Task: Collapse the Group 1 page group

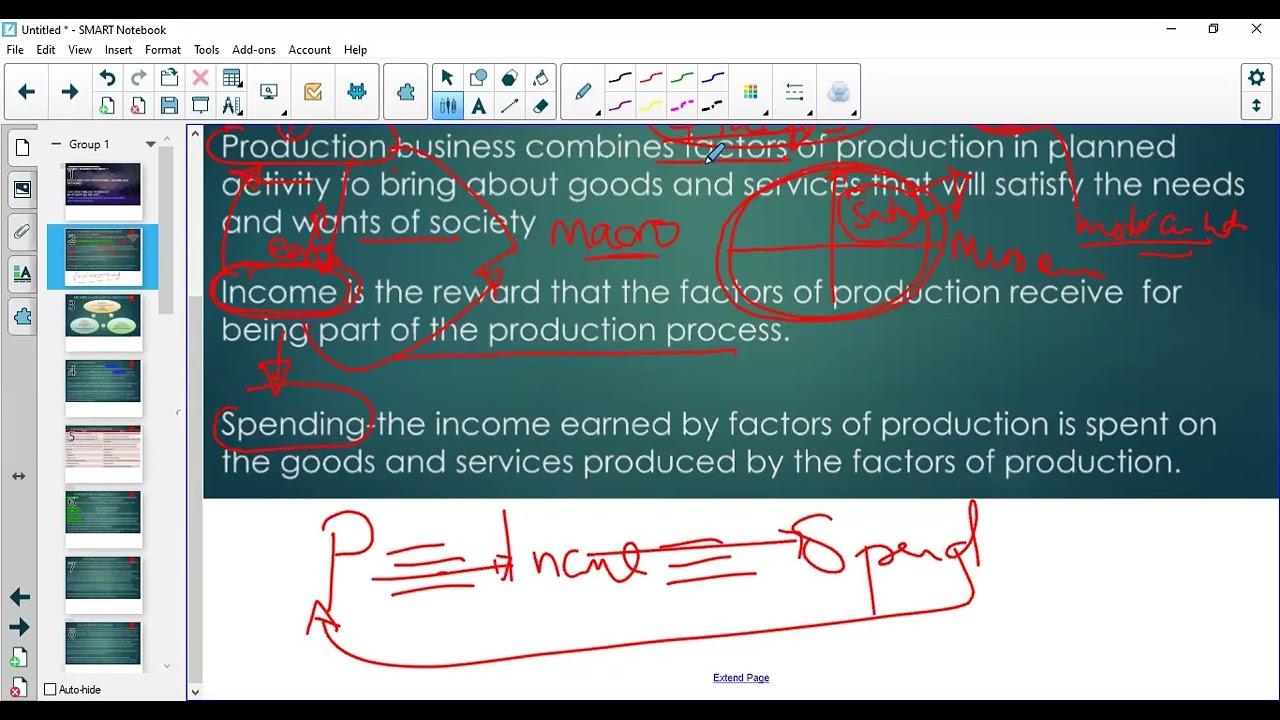Action: point(57,144)
